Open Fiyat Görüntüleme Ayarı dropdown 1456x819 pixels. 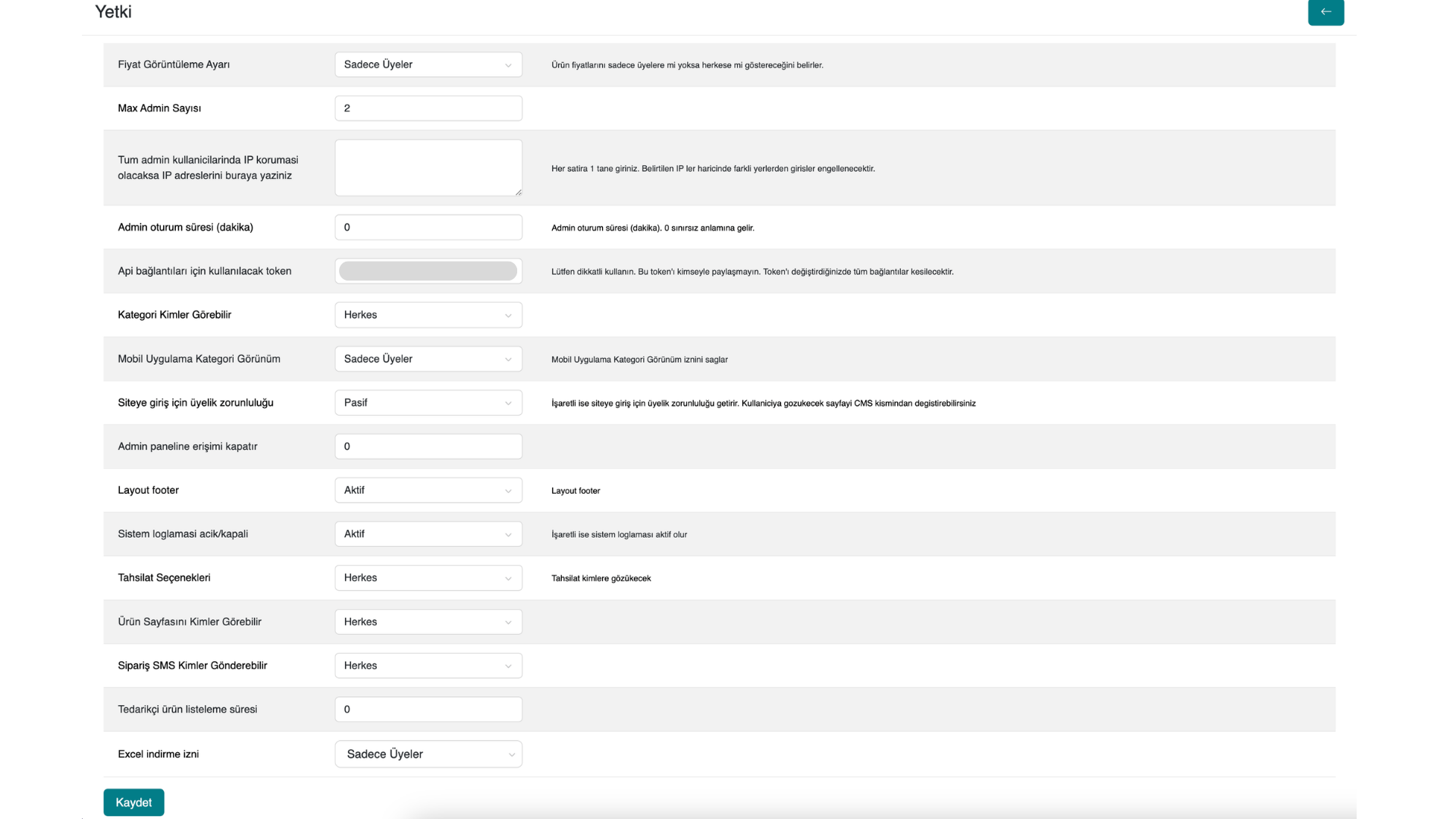428,64
